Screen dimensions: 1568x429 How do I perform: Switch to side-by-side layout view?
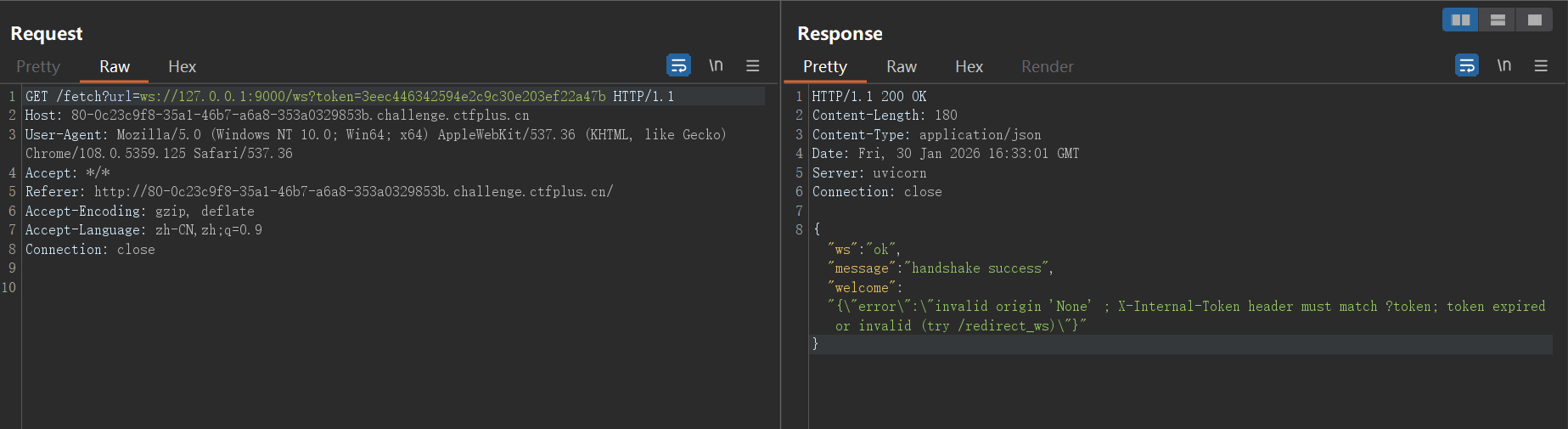tap(1460, 20)
